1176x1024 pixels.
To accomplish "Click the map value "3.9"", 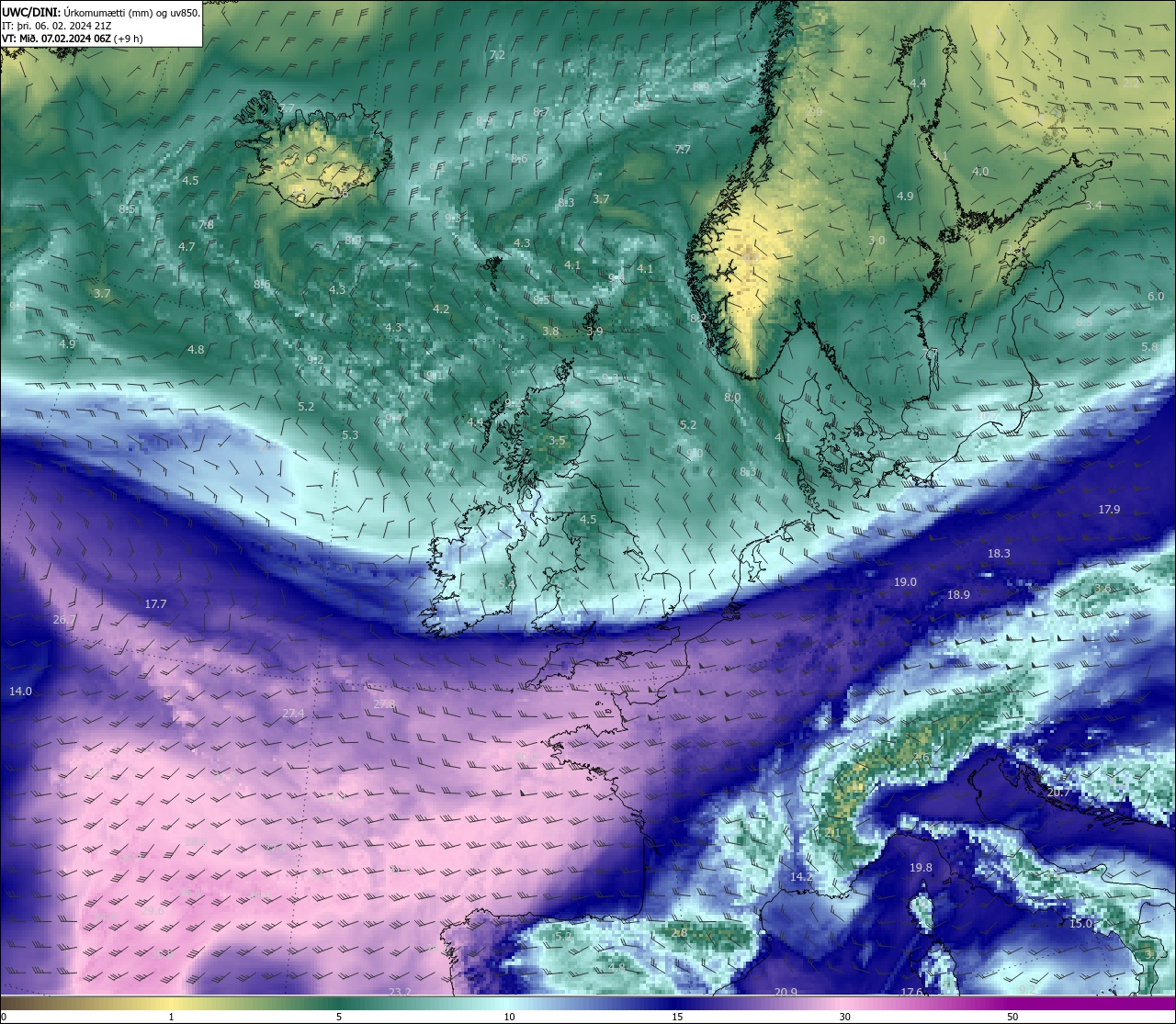I will coord(594,332).
